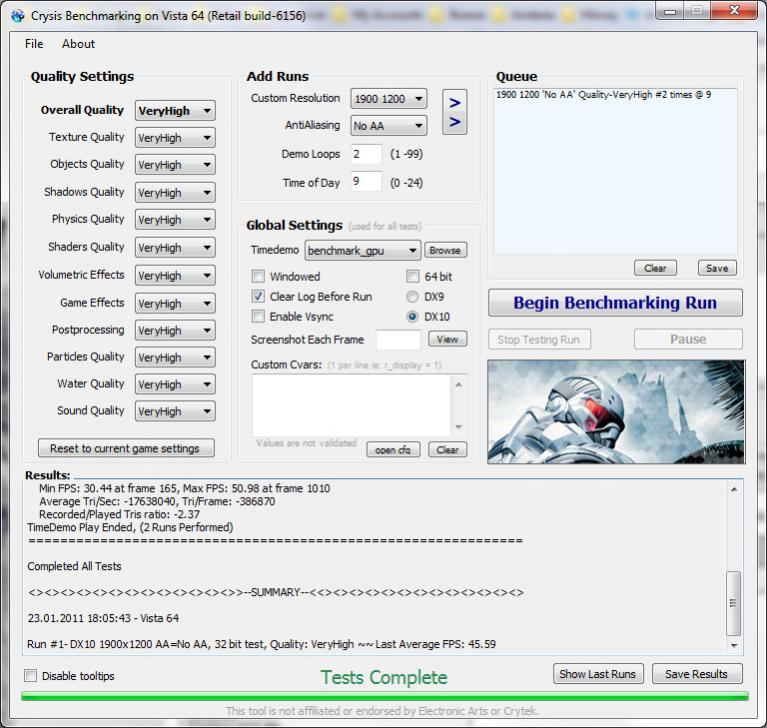
Task: Expand the Volumetric Effects dropdown
Action: tap(175, 275)
